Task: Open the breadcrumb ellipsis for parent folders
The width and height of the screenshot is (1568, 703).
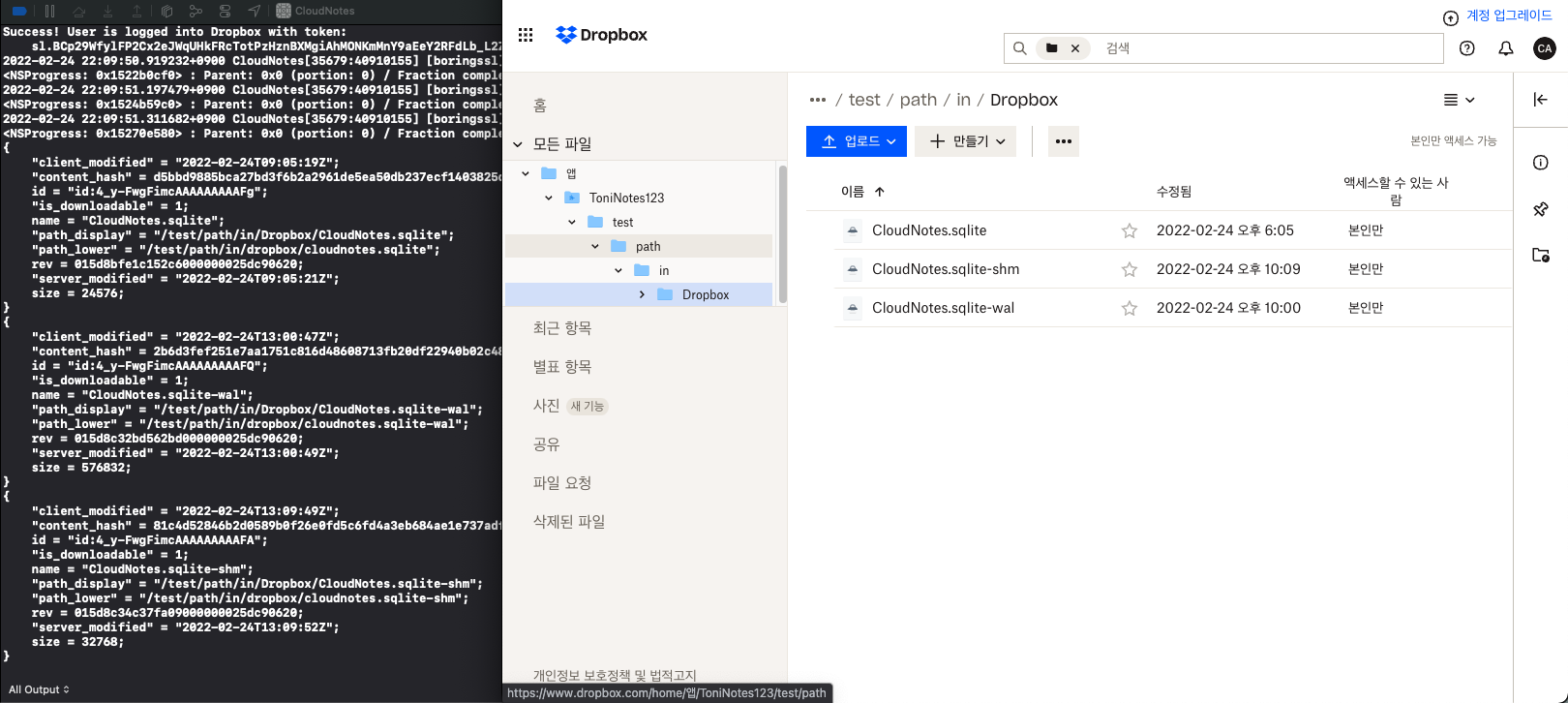Action: [818, 100]
